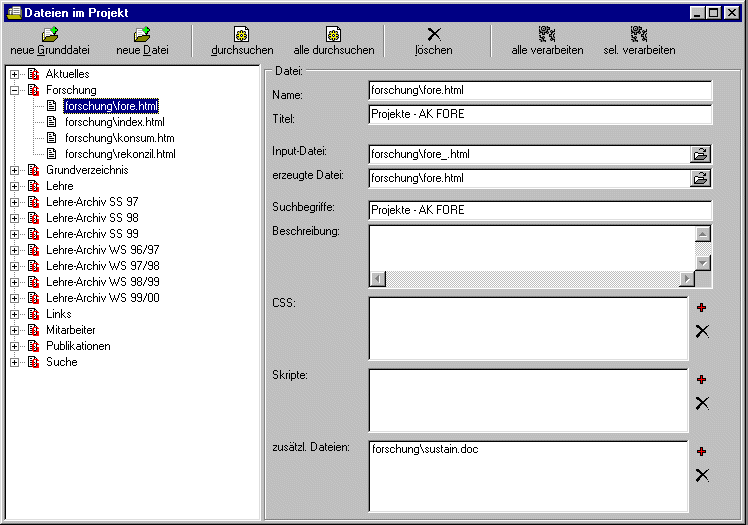Select forschung\konsum.htm tree entry
The height and width of the screenshot is (525, 748).
pyautogui.click(x=120, y=138)
